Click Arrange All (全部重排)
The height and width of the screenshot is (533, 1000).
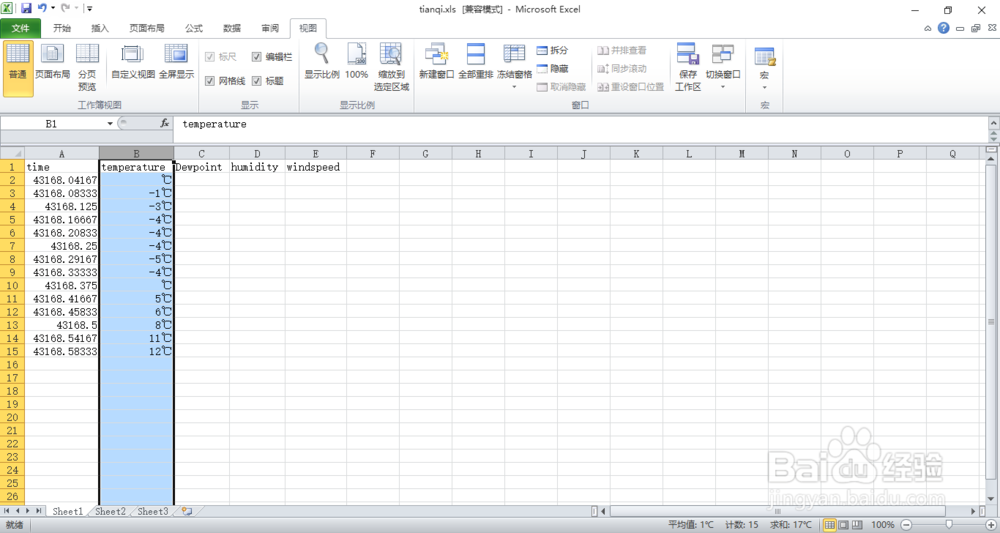coord(476,62)
